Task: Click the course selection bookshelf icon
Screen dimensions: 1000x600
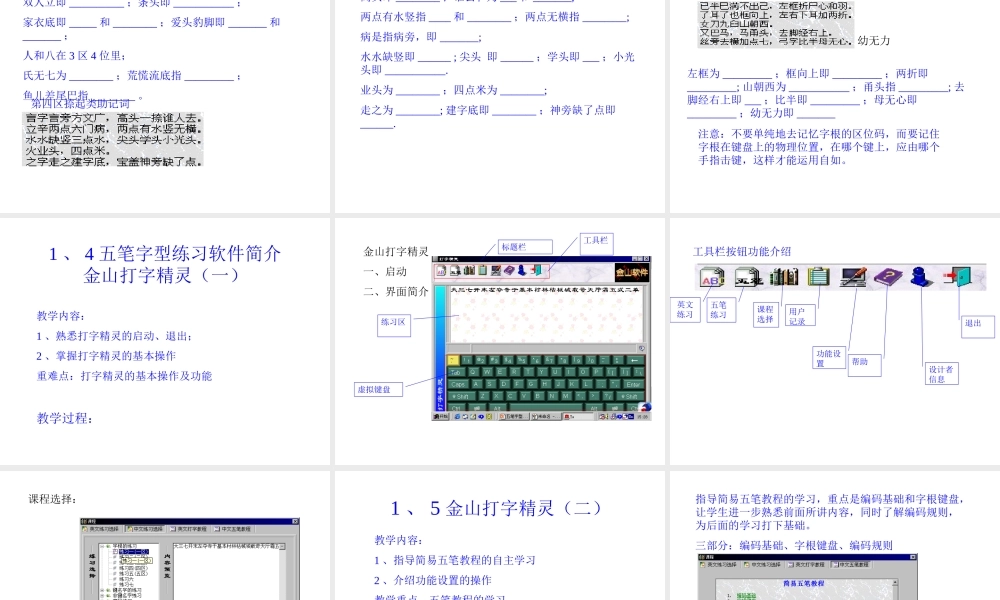Action: pos(784,277)
